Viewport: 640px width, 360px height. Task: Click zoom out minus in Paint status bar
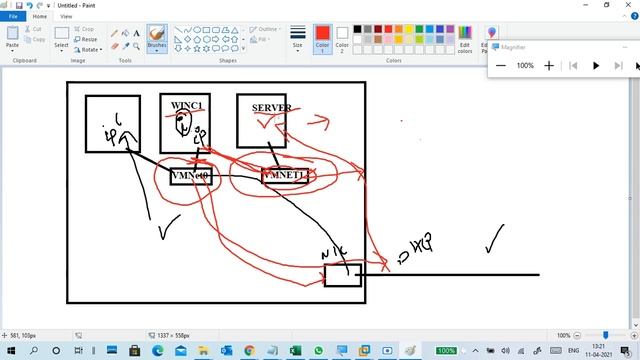point(577,336)
